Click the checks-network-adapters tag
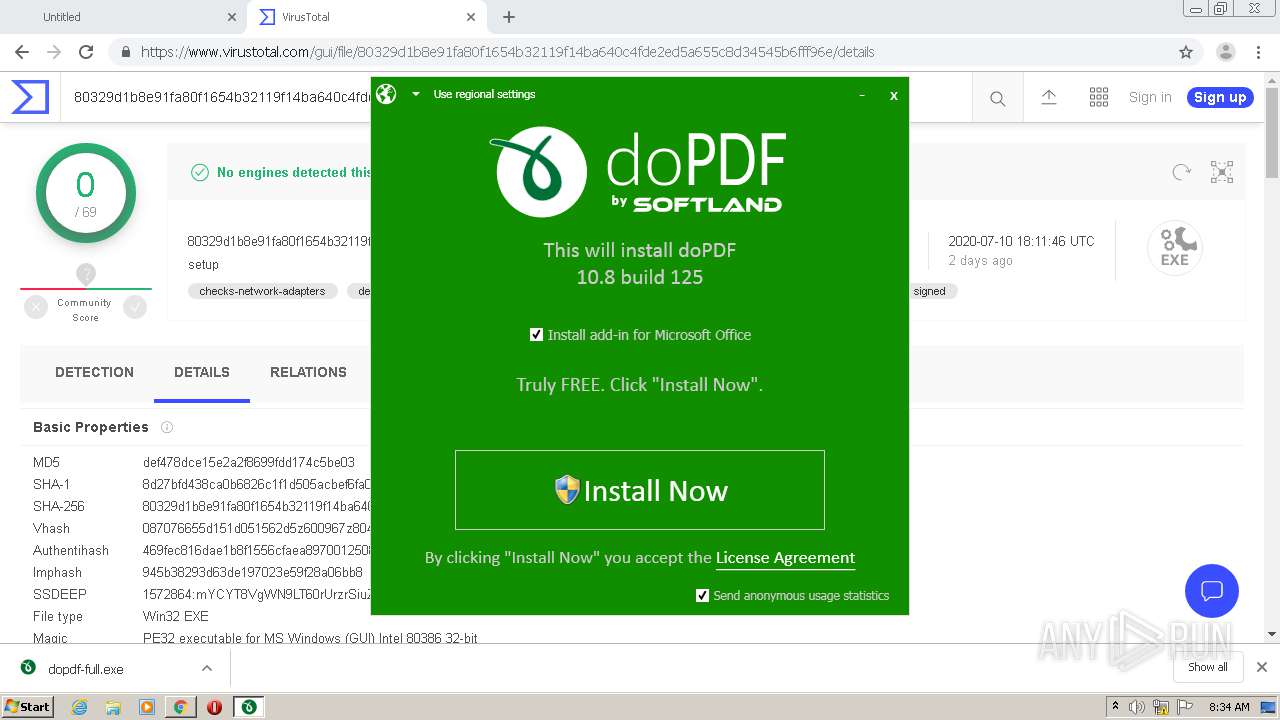The image size is (1280, 720). [262, 291]
